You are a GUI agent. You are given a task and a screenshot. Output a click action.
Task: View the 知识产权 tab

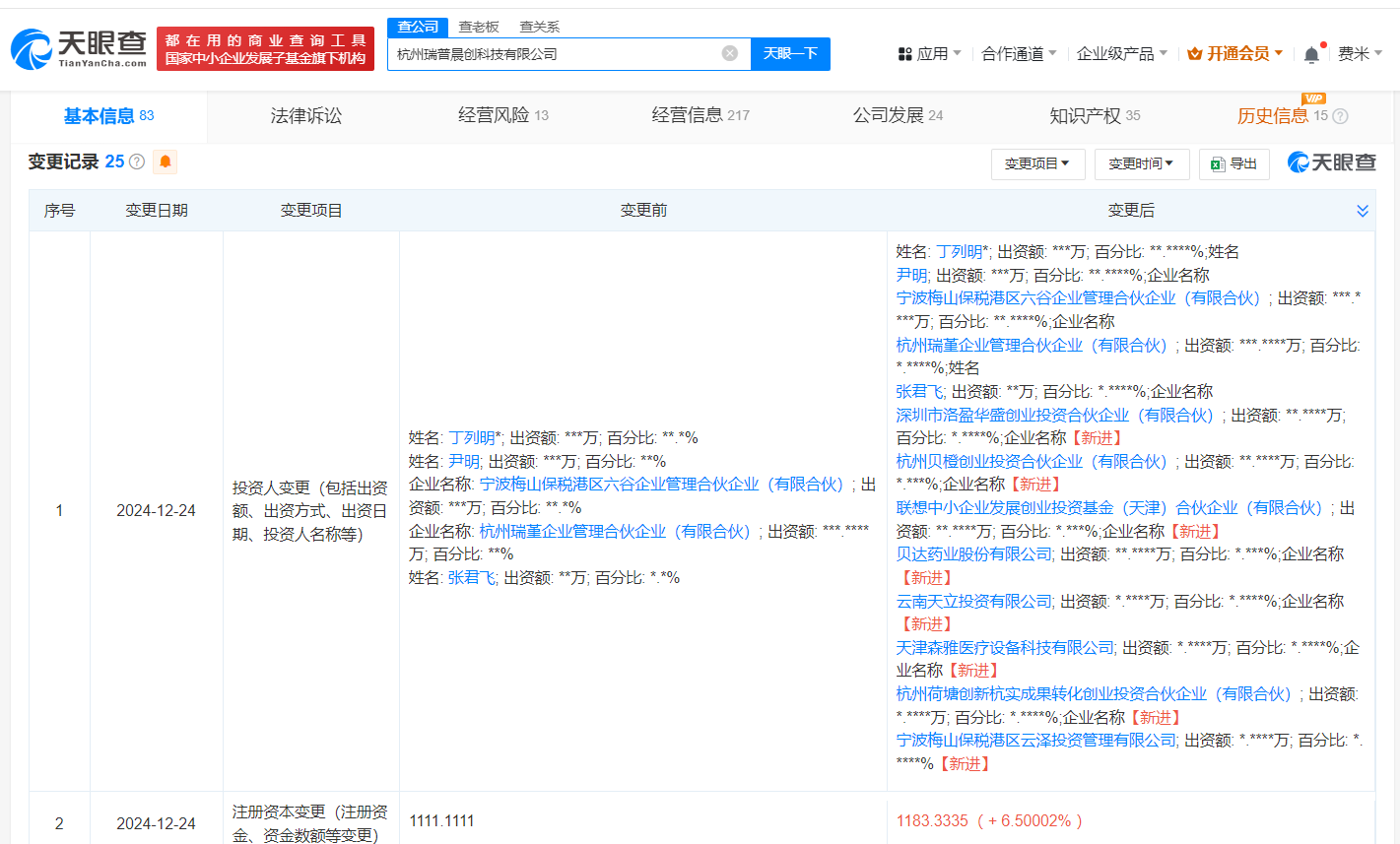(x=1095, y=116)
